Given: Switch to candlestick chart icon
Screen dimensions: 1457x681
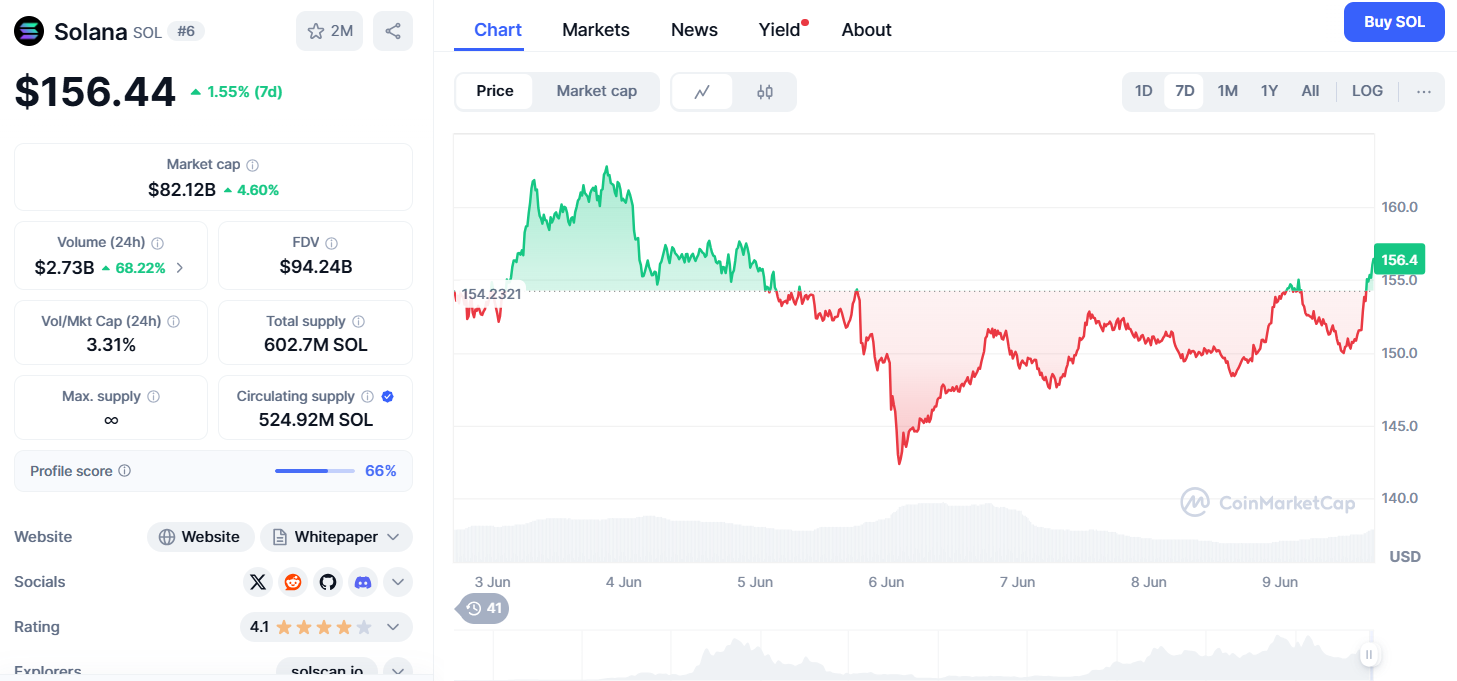Looking at the screenshot, I should click(765, 92).
